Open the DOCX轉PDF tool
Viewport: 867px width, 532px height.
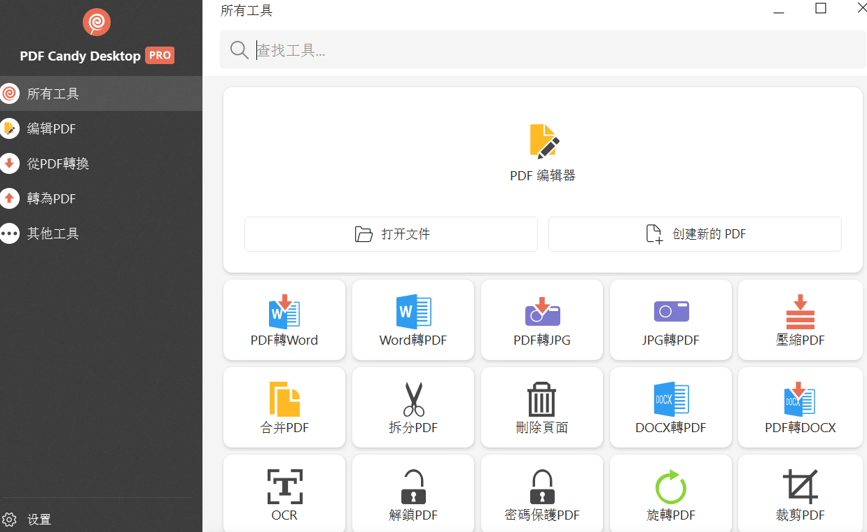pyautogui.click(x=671, y=408)
